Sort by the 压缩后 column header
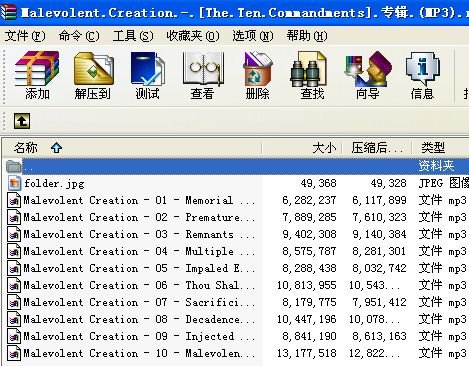 [377, 148]
